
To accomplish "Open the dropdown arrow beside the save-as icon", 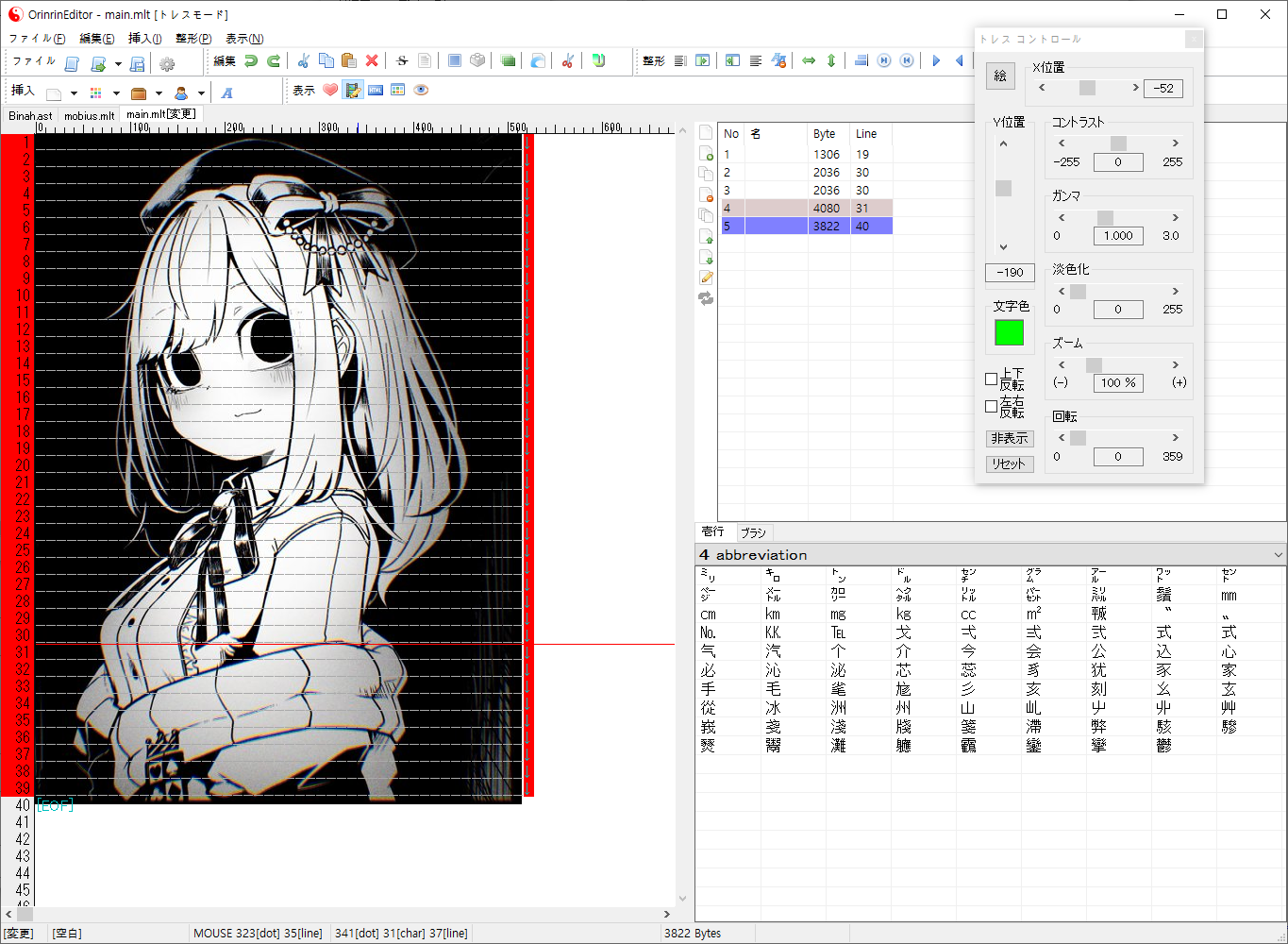I will (x=118, y=65).
